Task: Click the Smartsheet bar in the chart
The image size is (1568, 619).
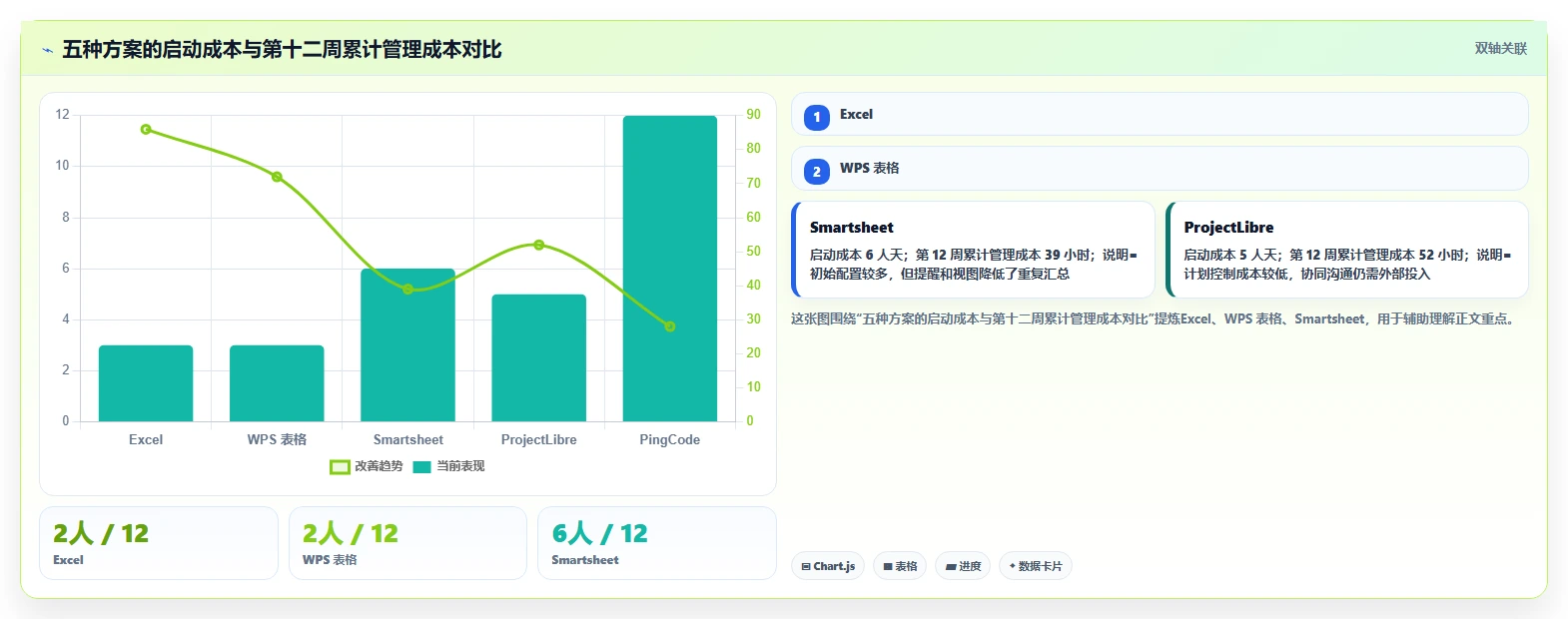Action: pyautogui.click(x=407, y=345)
